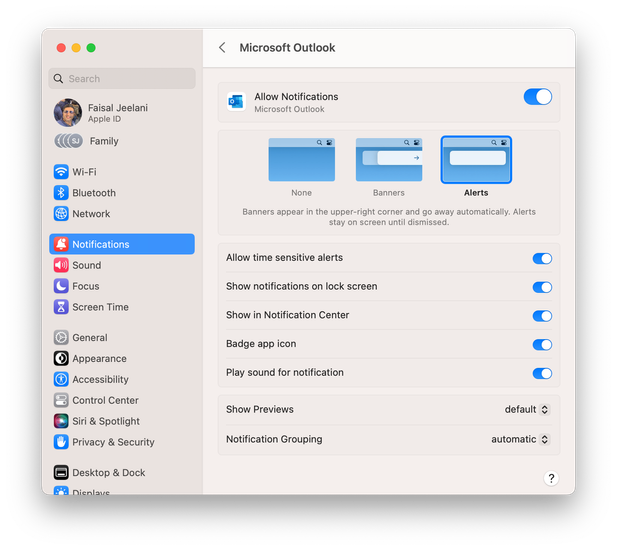The width and height of the screenshot is (617, 550).
Task: Click the Family avatars icon
Action: click(68, 141)
